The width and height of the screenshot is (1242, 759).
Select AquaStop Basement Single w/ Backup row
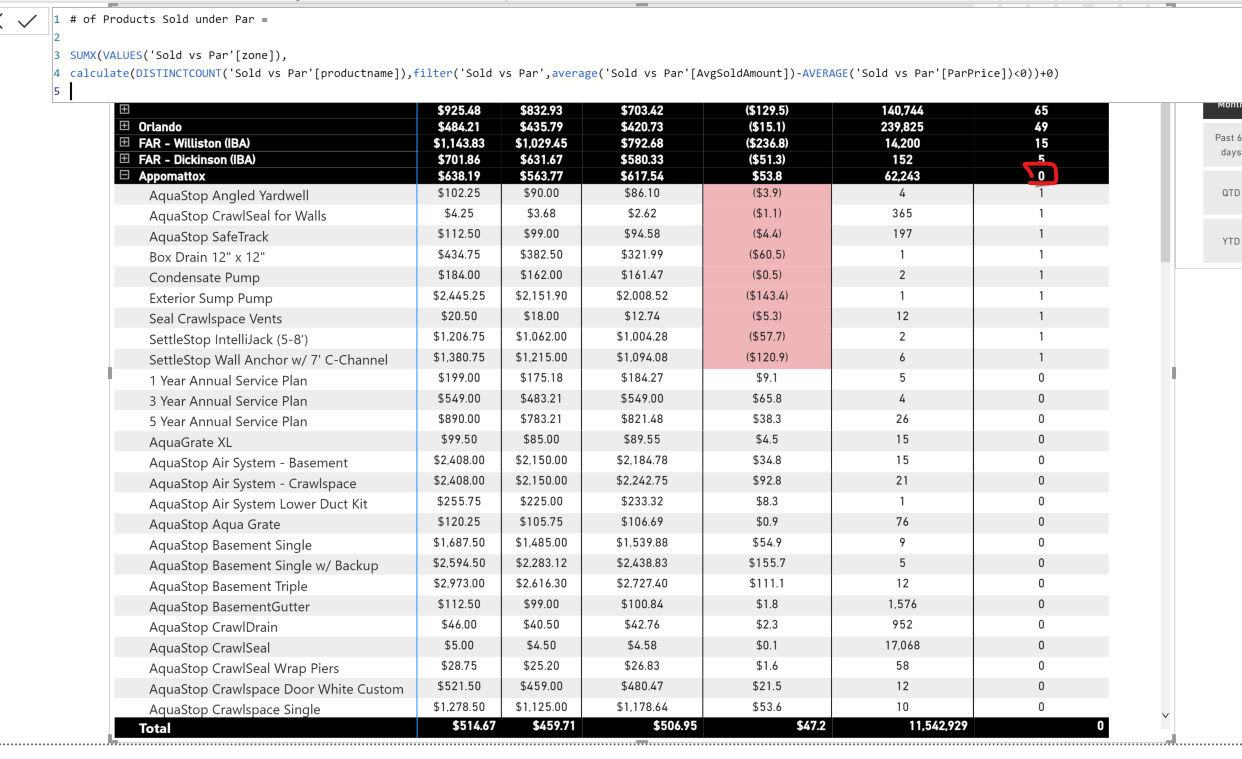click(264, 565)
